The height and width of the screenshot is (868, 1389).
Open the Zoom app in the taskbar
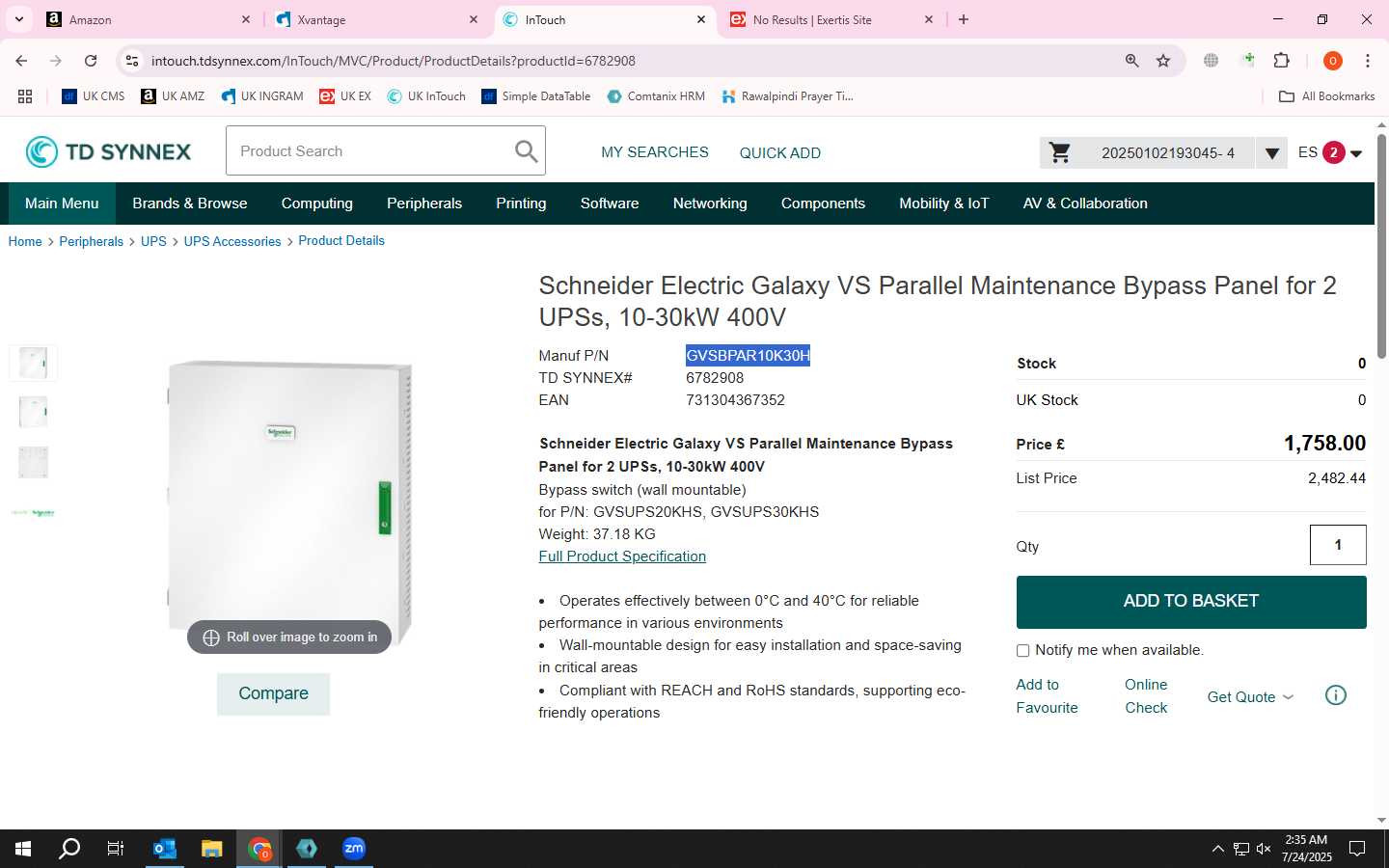click(x=354, y=849)
